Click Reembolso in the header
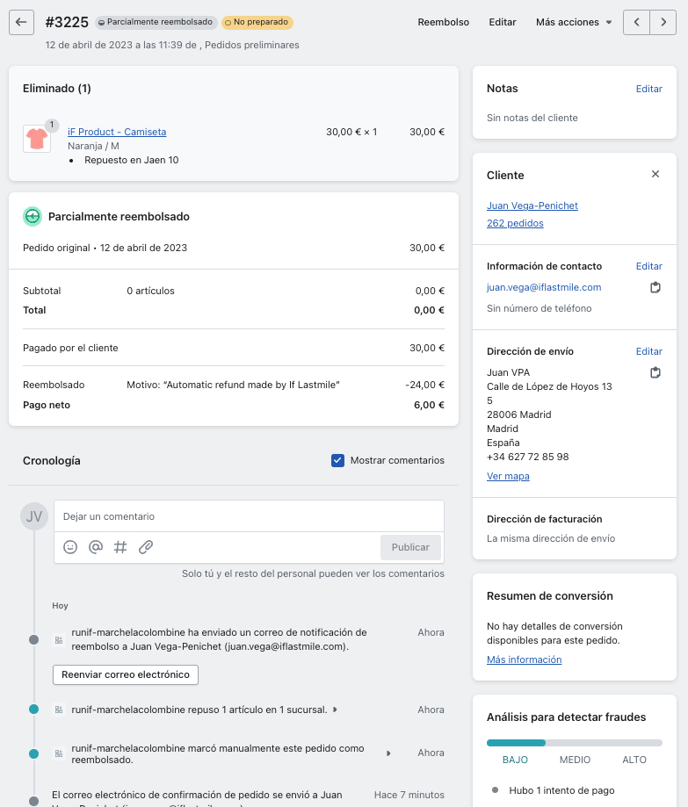 pos(443,22)
